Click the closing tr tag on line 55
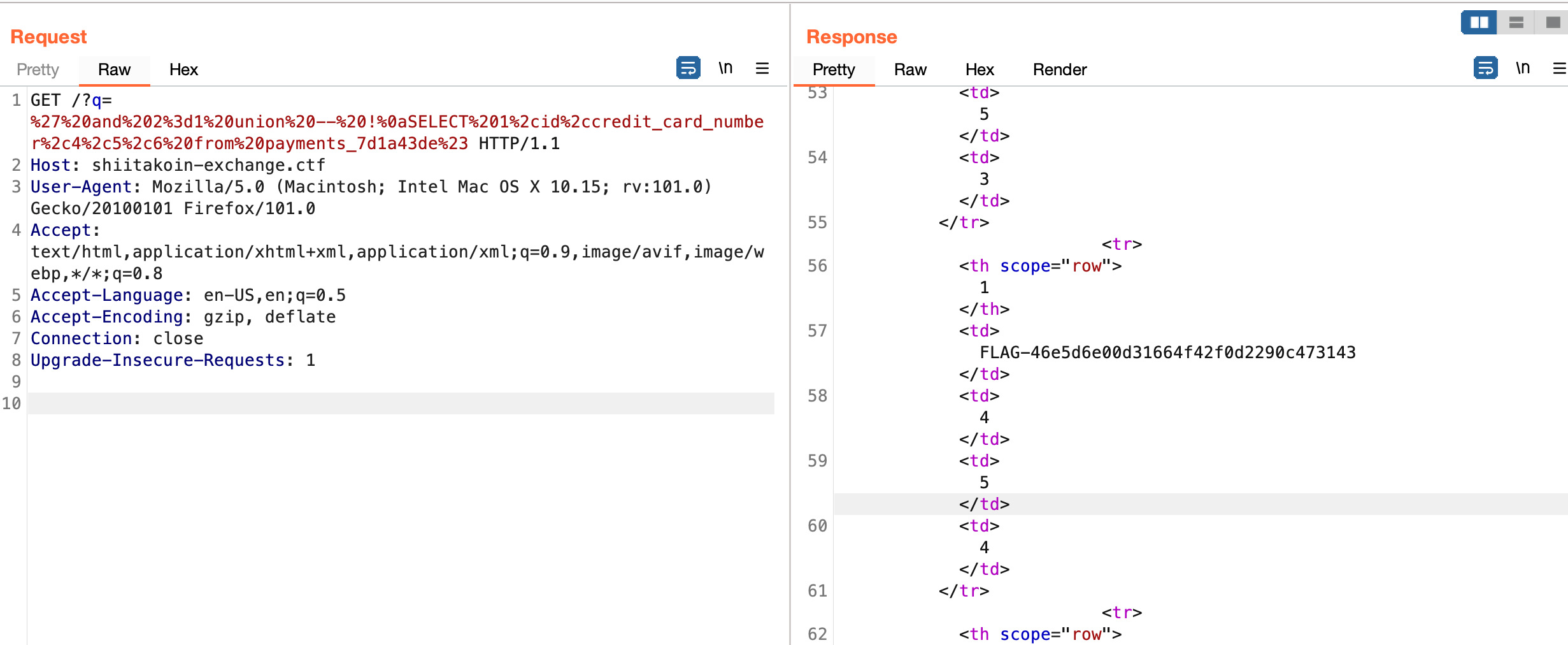1568x645 pixels. coord(964,222)
